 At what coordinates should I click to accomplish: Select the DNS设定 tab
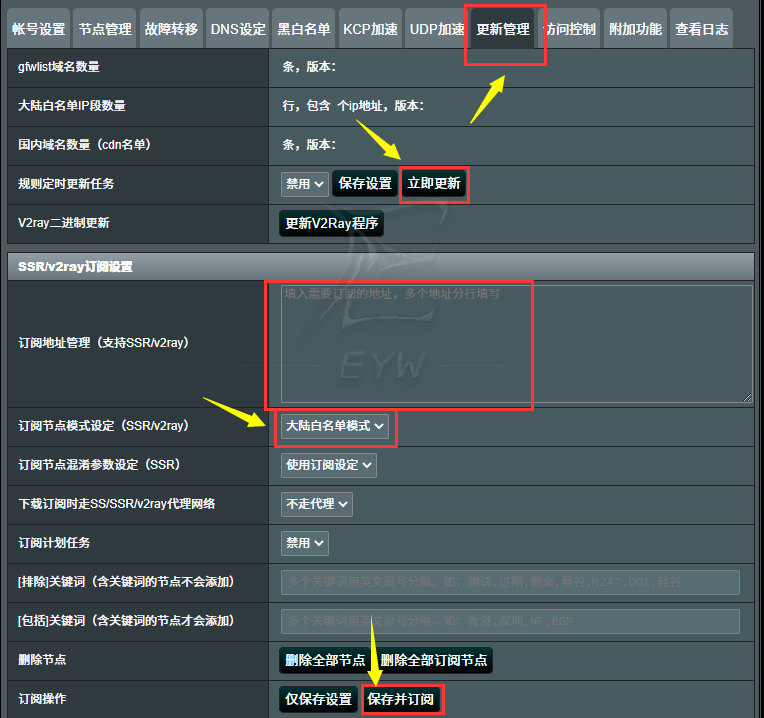[x=238, y=29]
